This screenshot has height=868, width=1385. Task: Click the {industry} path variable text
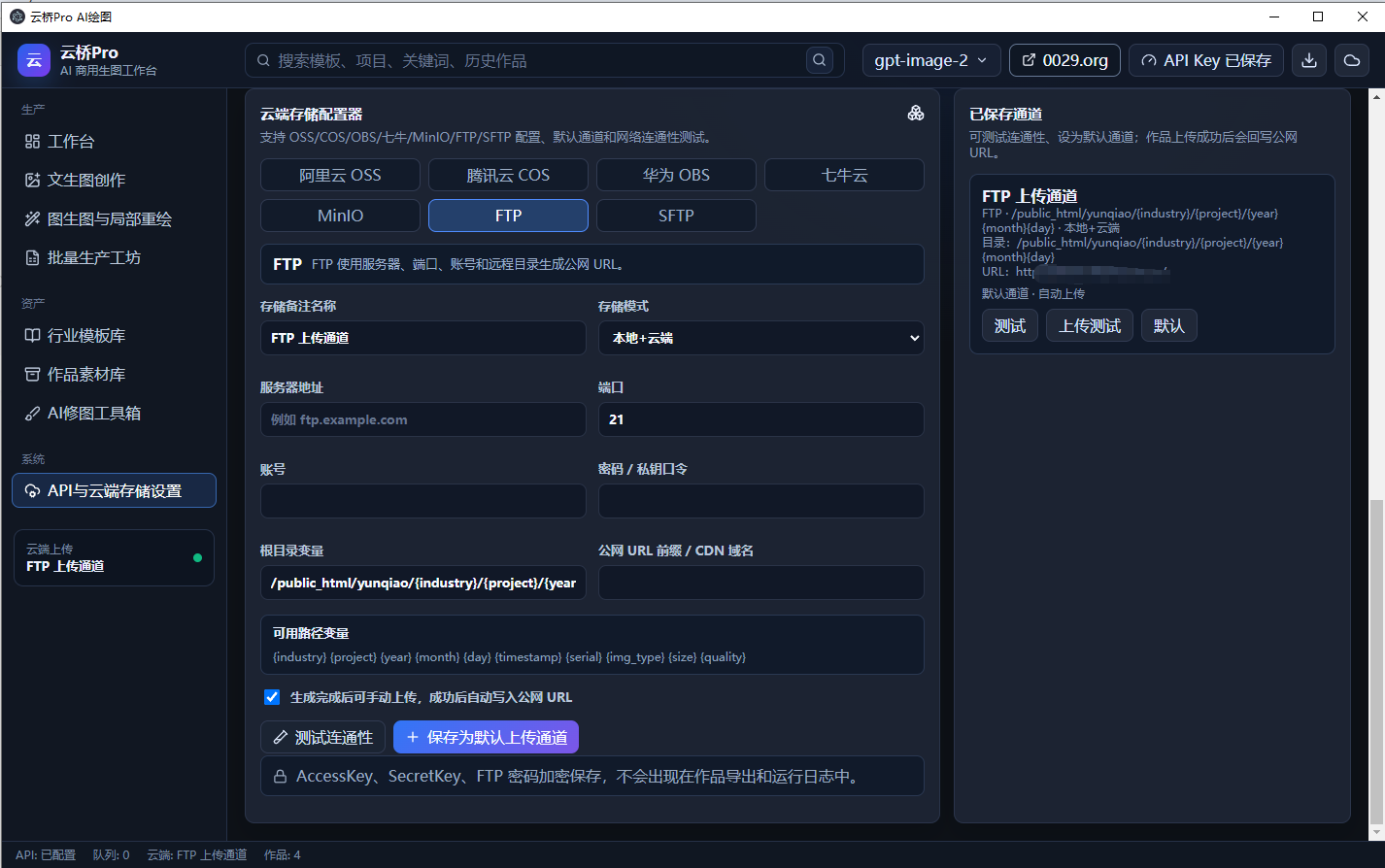pos(299,657)
